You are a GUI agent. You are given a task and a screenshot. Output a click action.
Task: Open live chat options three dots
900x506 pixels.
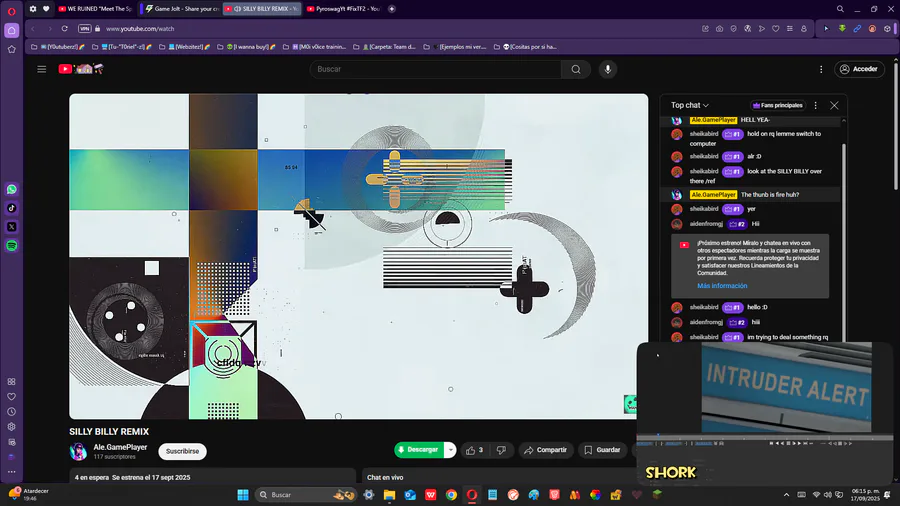(816, 106)
